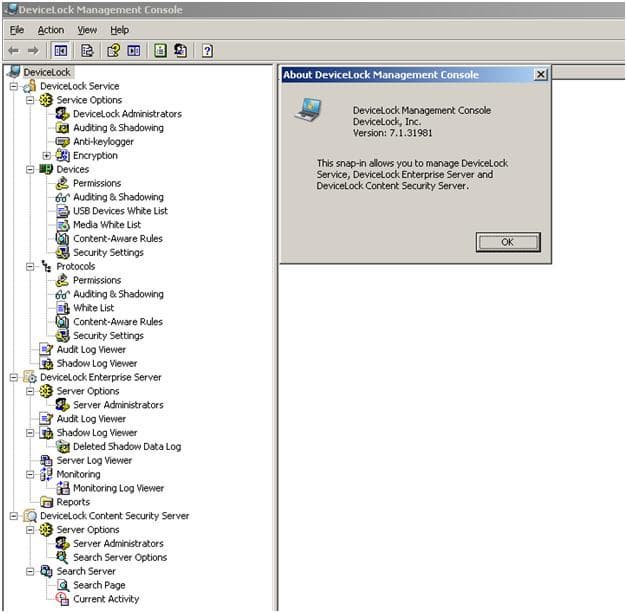Collapse the DeviceLock Content Security Server node

click(14, 516)
